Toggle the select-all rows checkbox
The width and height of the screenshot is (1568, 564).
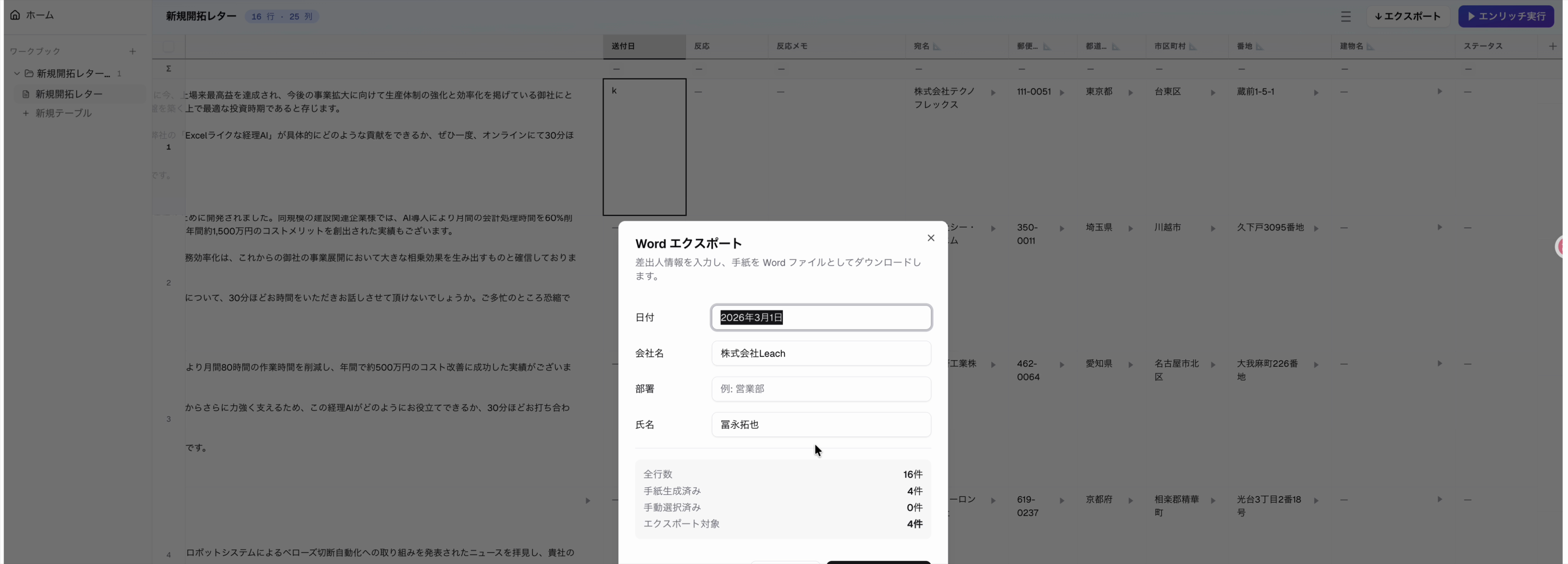(168, 46)
